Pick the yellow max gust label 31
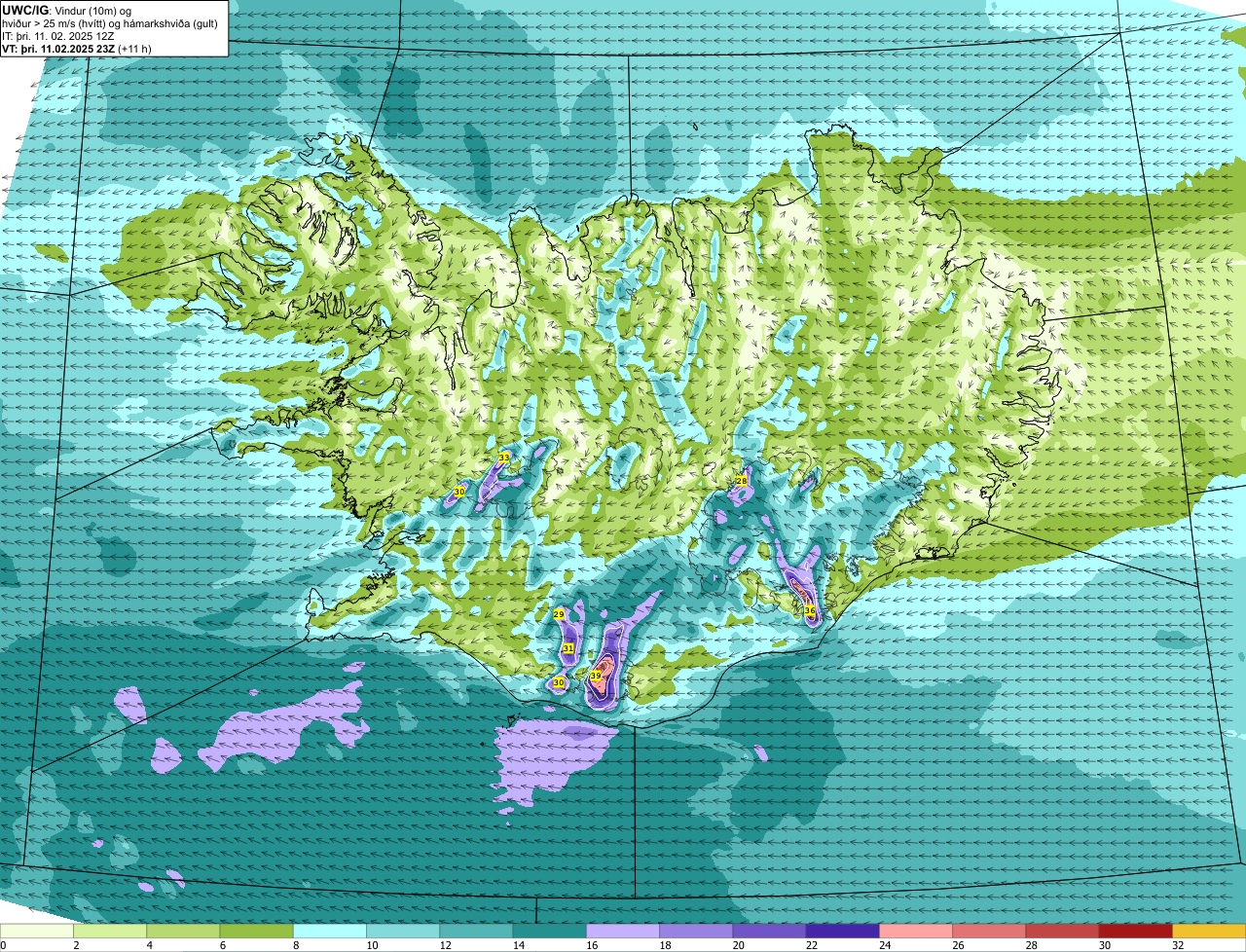This screenshot has height=952, width=1246. click(x=568, y=648)
